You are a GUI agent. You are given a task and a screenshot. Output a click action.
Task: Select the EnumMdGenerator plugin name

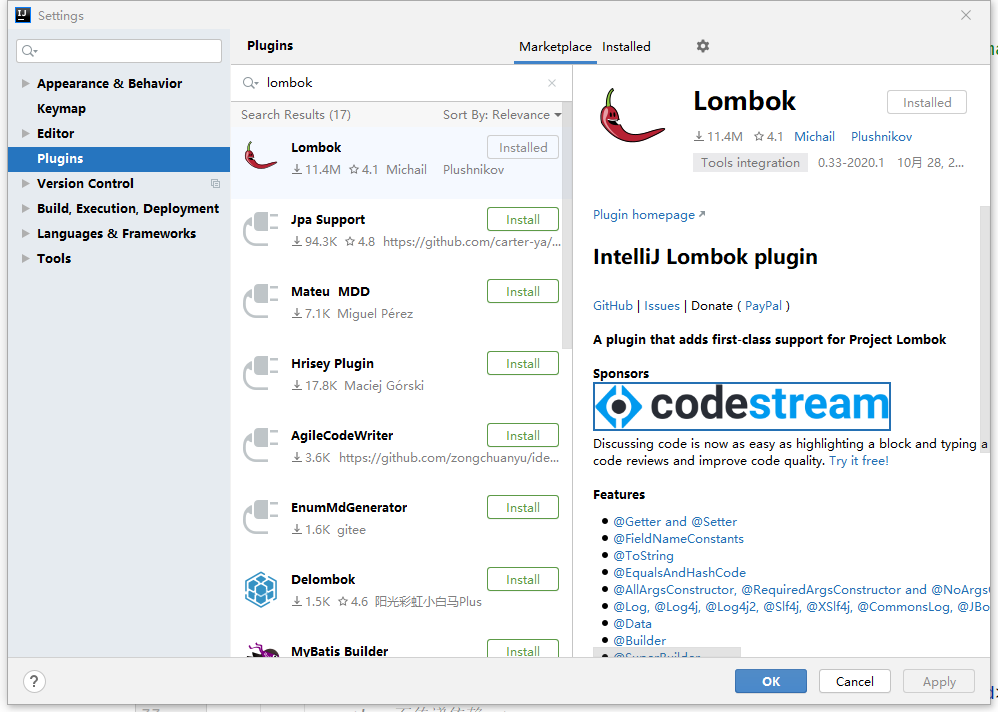click(349, 507)
